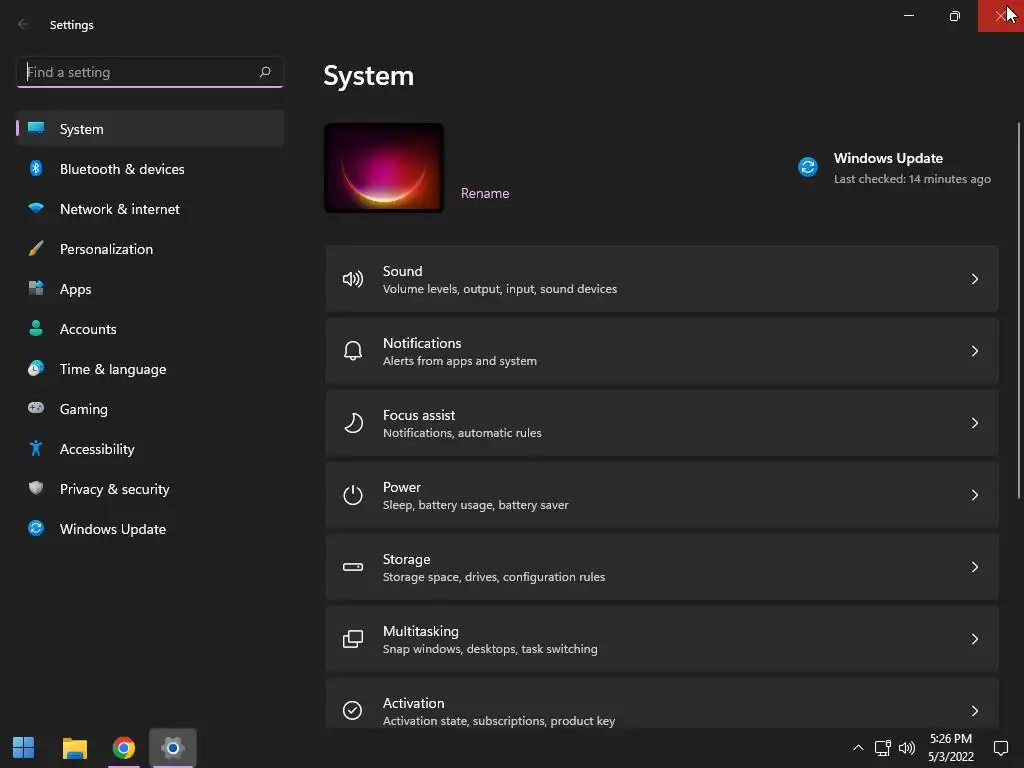Screen dimensions: 1024x768
Task: Open Activation settings by its title
Action: coord(413,703)
